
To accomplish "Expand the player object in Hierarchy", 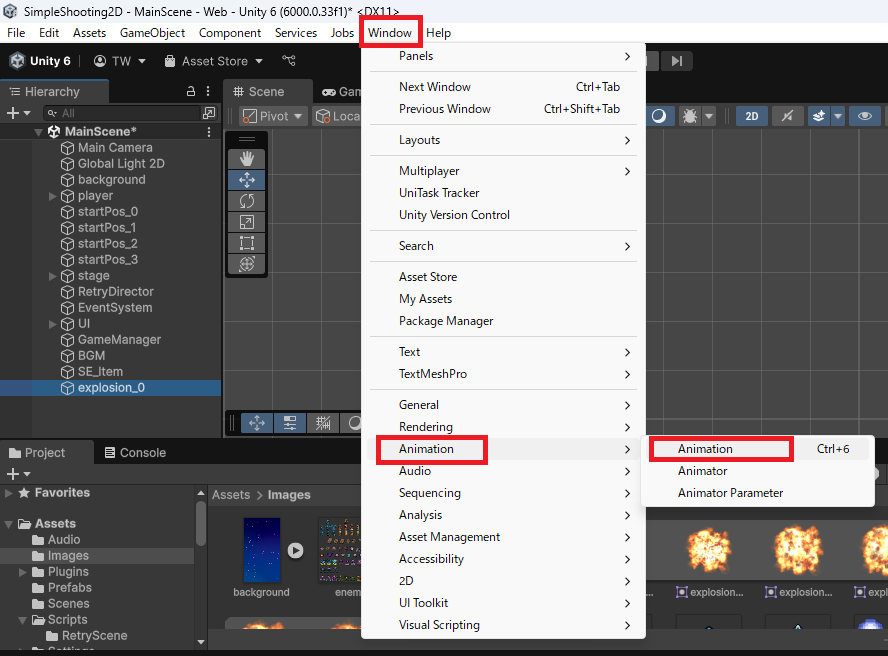I will pyautogui.click(x=53, y=196).
